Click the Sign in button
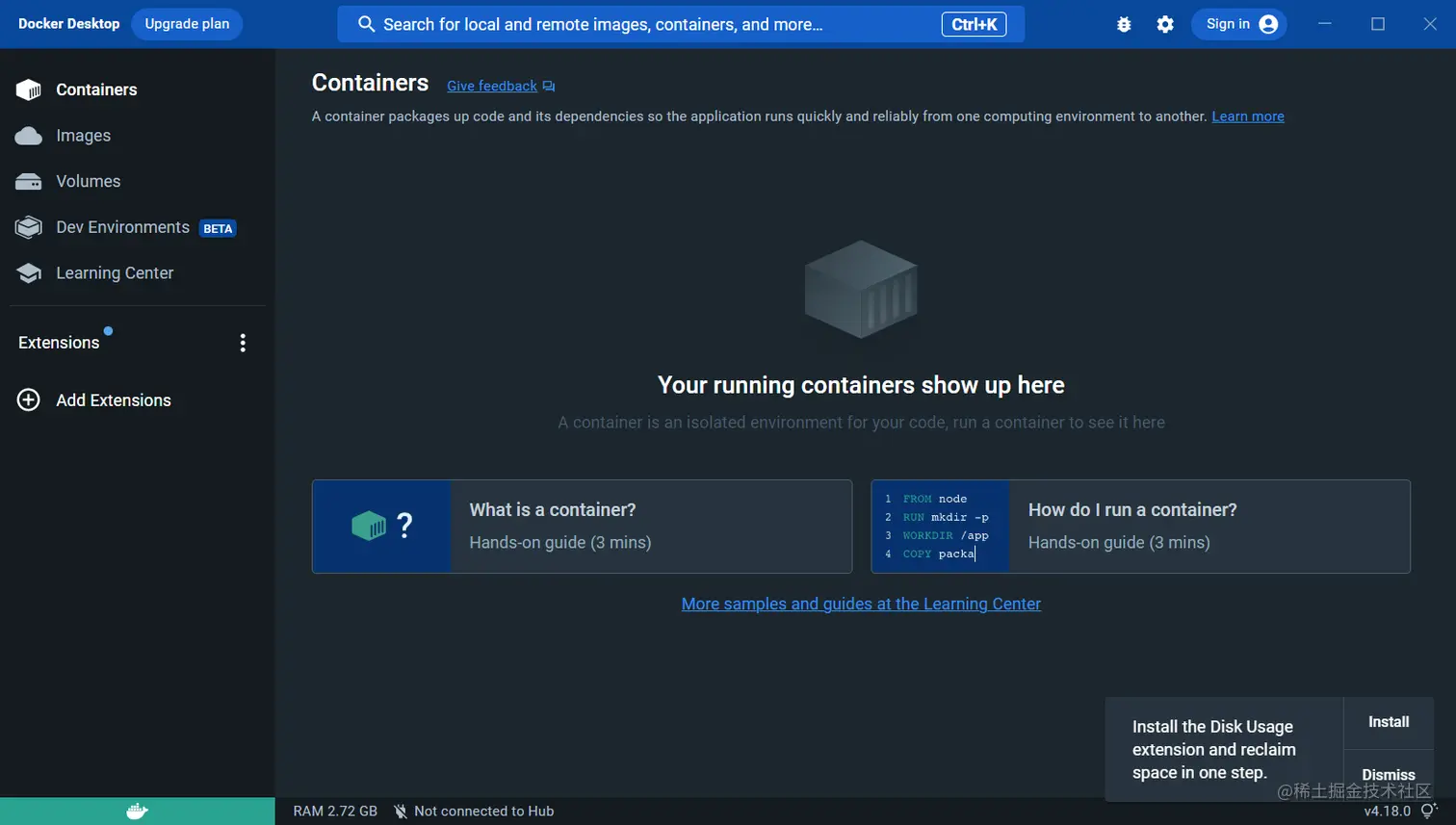This screenshot has width=1456, height=825. coord(1239,24)
